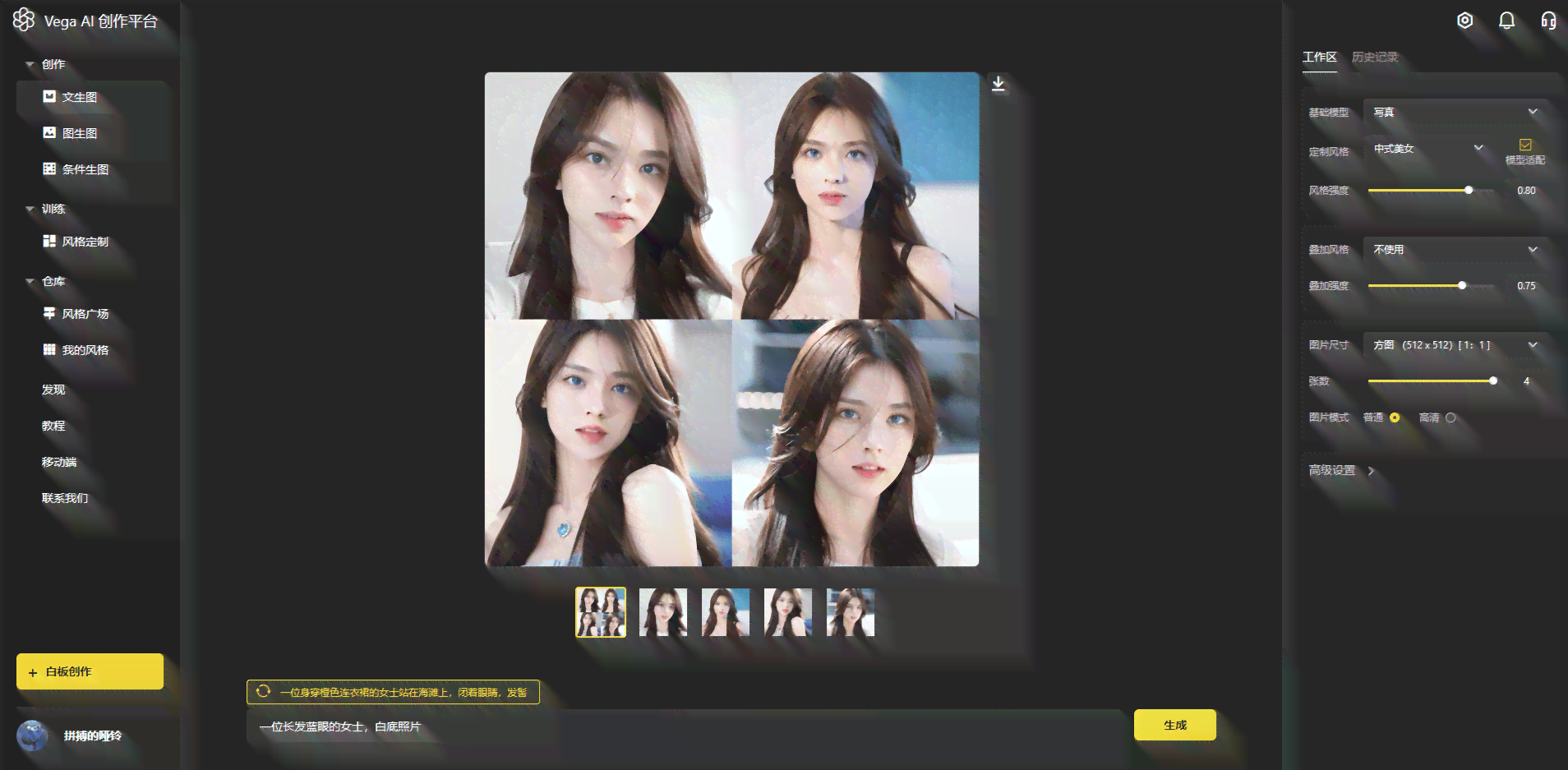The height and width of the screenshot is (770, 1568).
Task: Open the 图片尺寸 方图 dropdown
Action: click(x=1456, y=345)
